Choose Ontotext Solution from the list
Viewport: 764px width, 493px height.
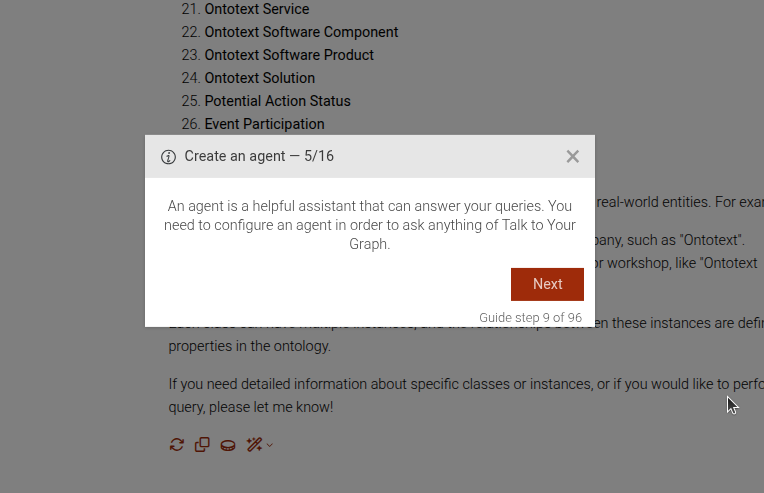[x=259, y=78]
